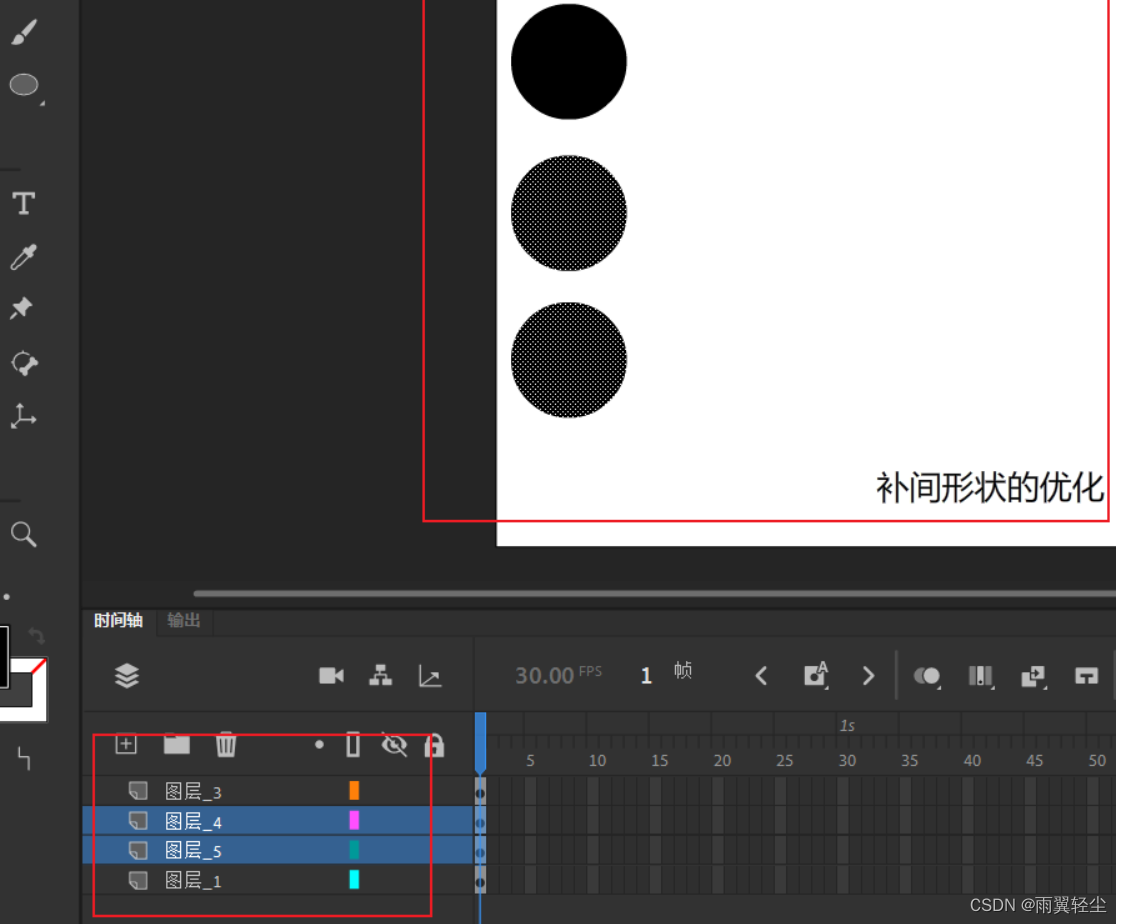The width and height of the screenshot is (1123, 924).
Task: Click teal outline swatch of 图层_5
Action: point(354,850)
